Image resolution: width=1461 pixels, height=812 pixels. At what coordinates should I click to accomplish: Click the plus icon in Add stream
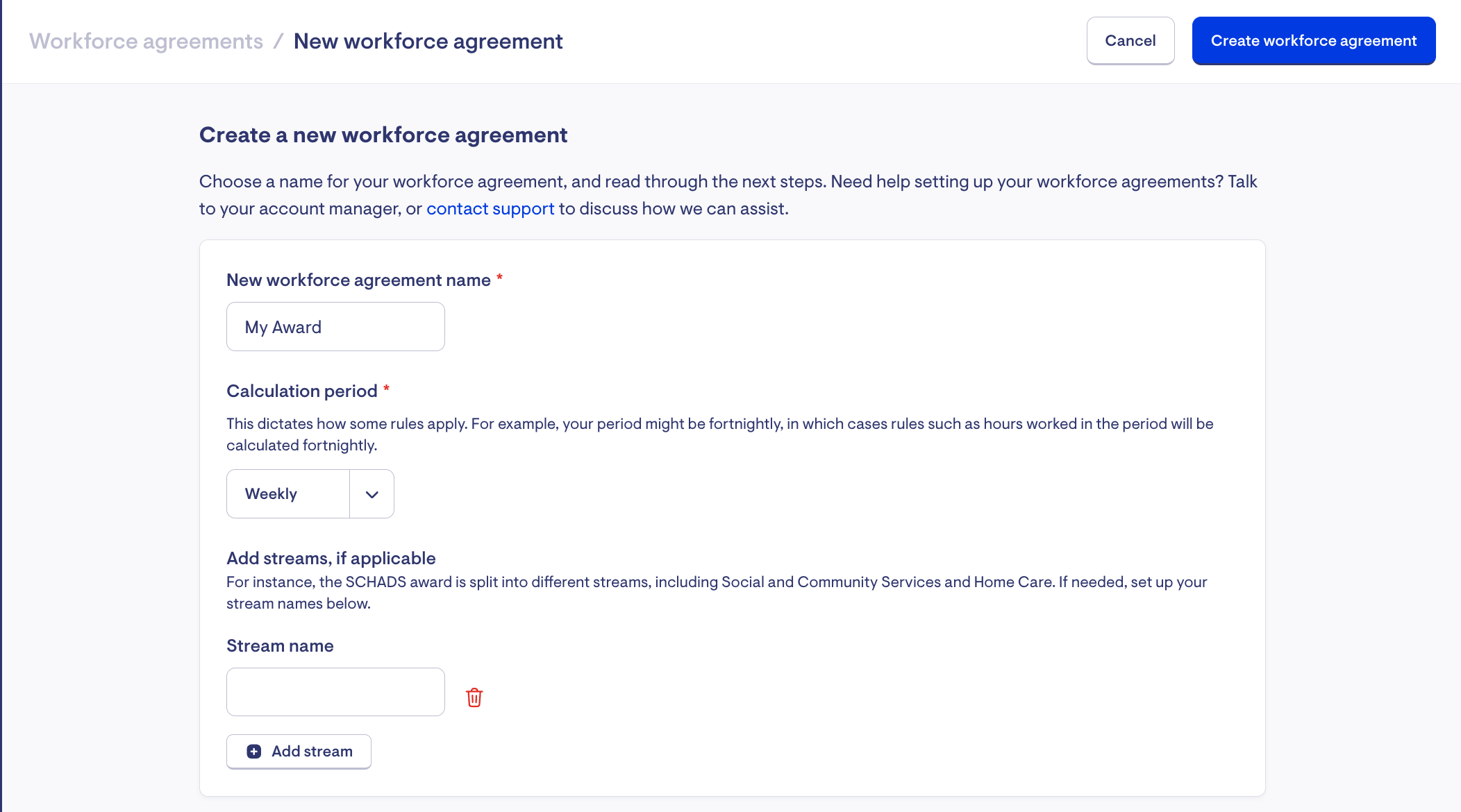(x=254, y=752)
